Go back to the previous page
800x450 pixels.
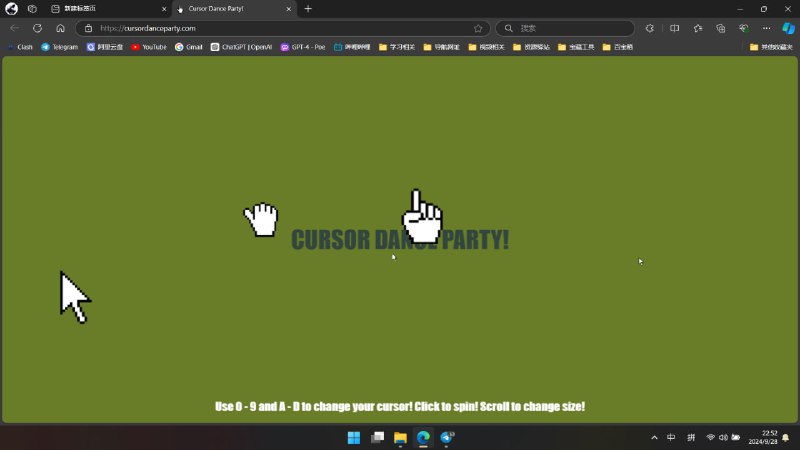[14, 28]
